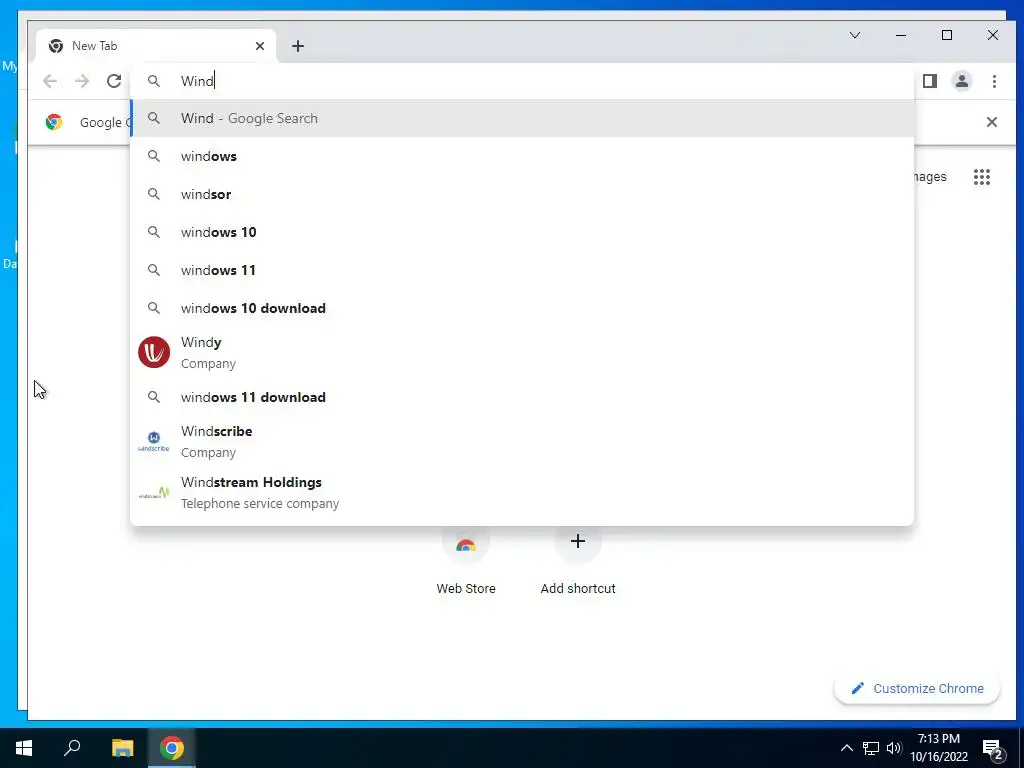Reload the page with refresh icon
1024x768 pixels.
coord(114,81)
